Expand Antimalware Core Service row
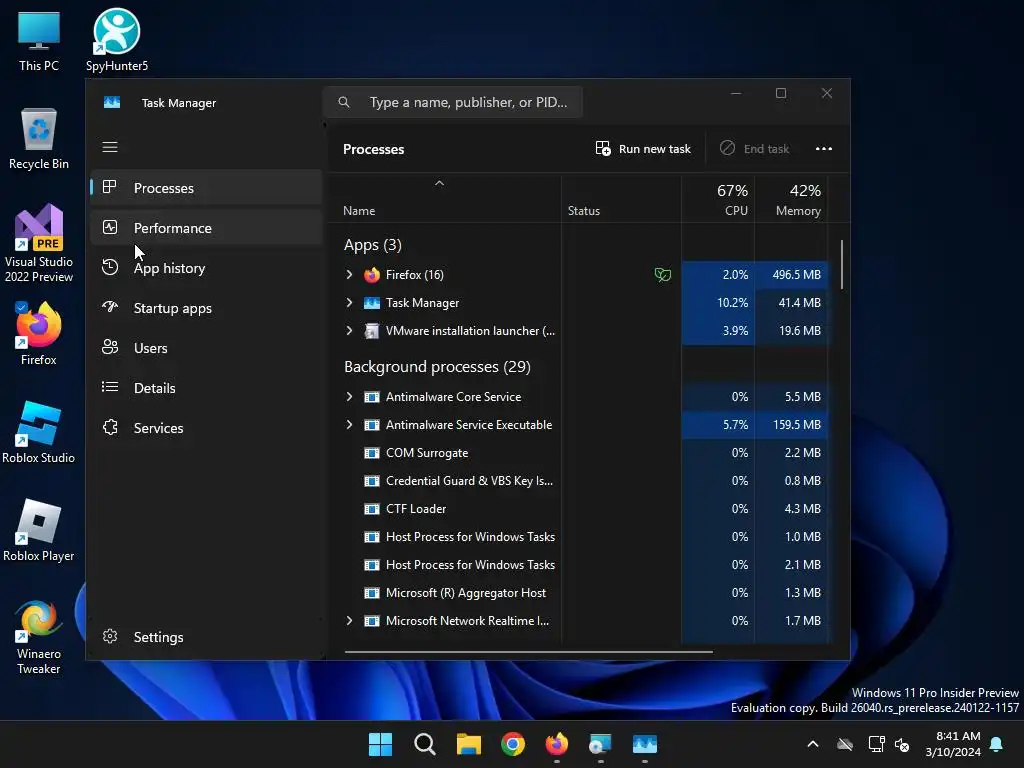The image size is (1024, 768). click(349, 396)
